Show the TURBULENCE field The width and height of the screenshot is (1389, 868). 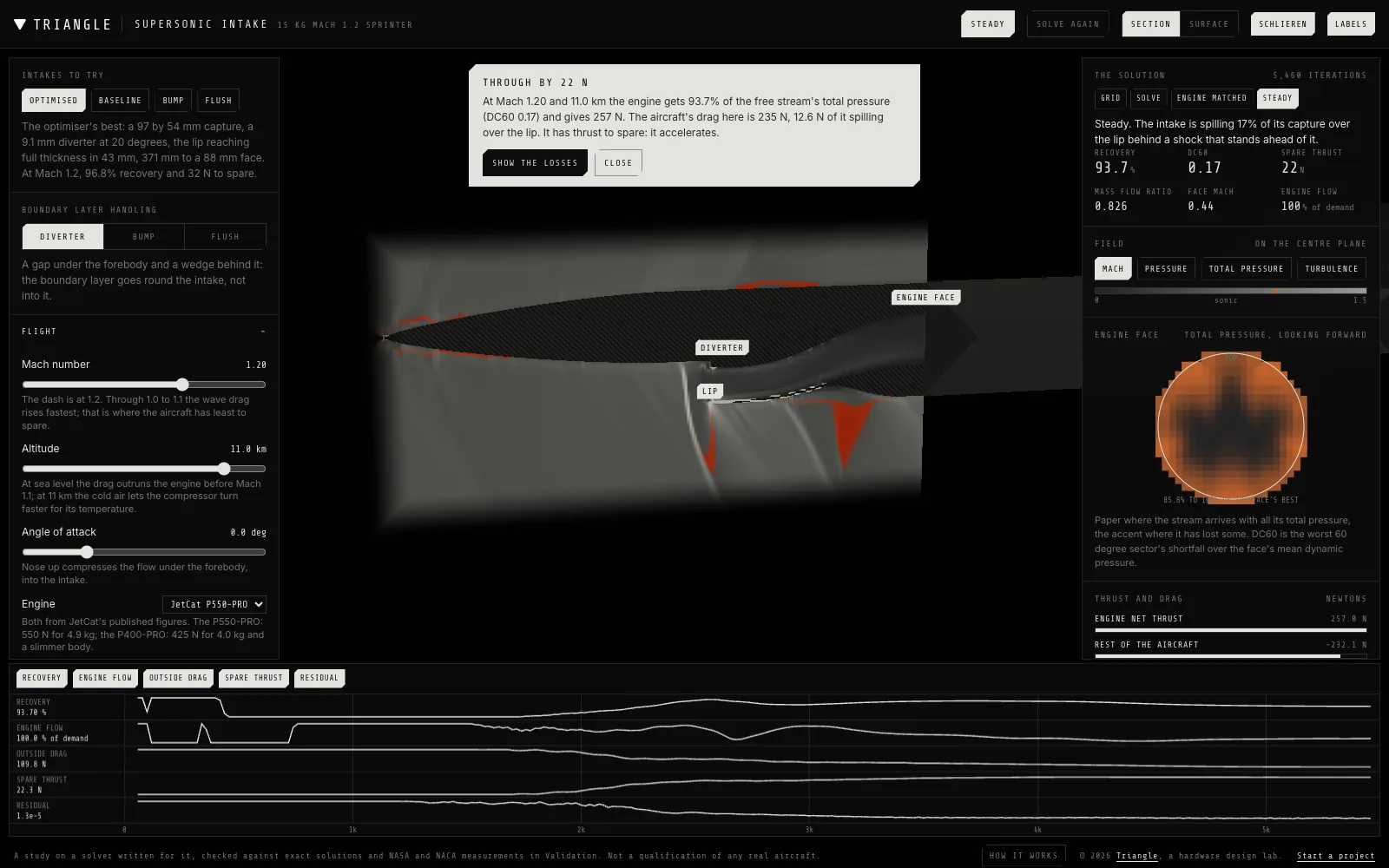1331,269
